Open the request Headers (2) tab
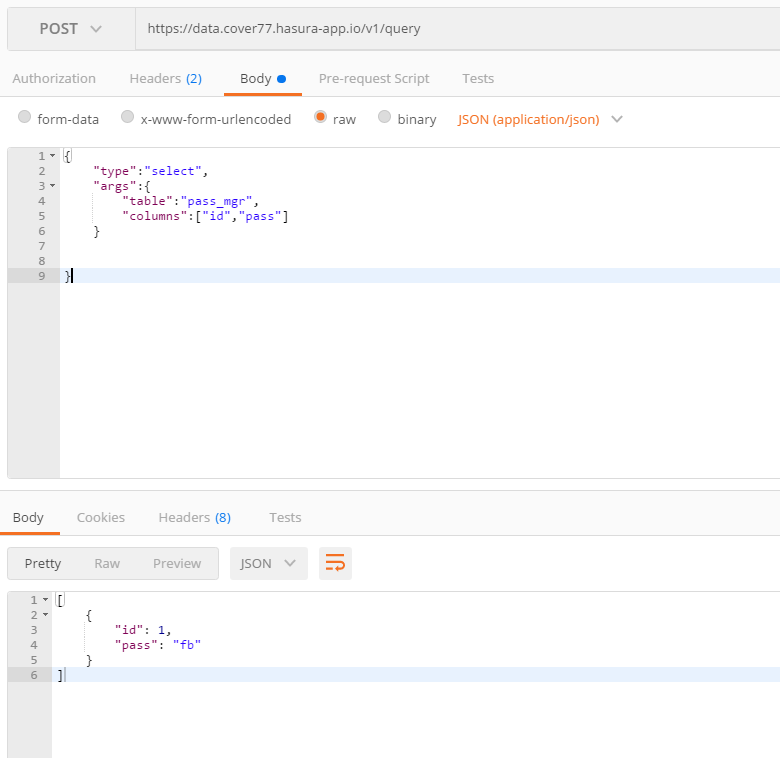Image resolution: width=780 pixels, height=758 pixels. (165, 78)
